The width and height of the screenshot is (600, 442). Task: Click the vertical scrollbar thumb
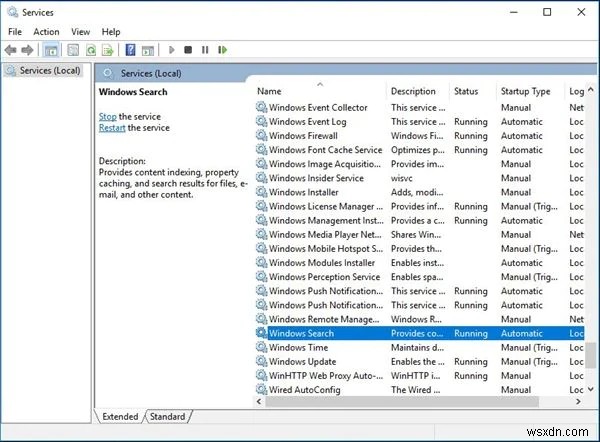pyautogui.click(x=591, y=355)
